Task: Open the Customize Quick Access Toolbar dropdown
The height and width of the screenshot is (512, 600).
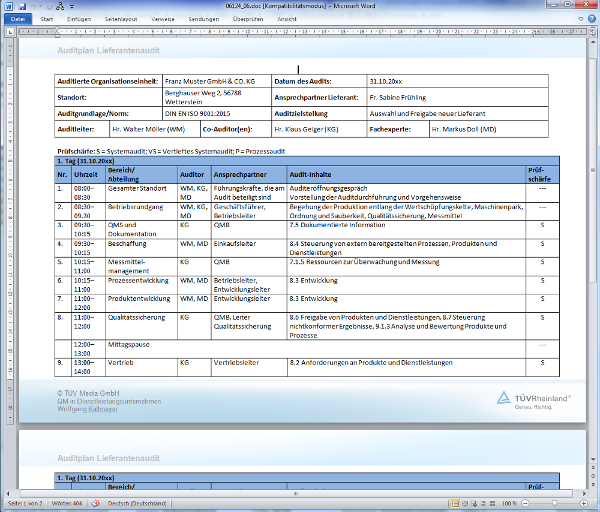Action: coord(74,6)
